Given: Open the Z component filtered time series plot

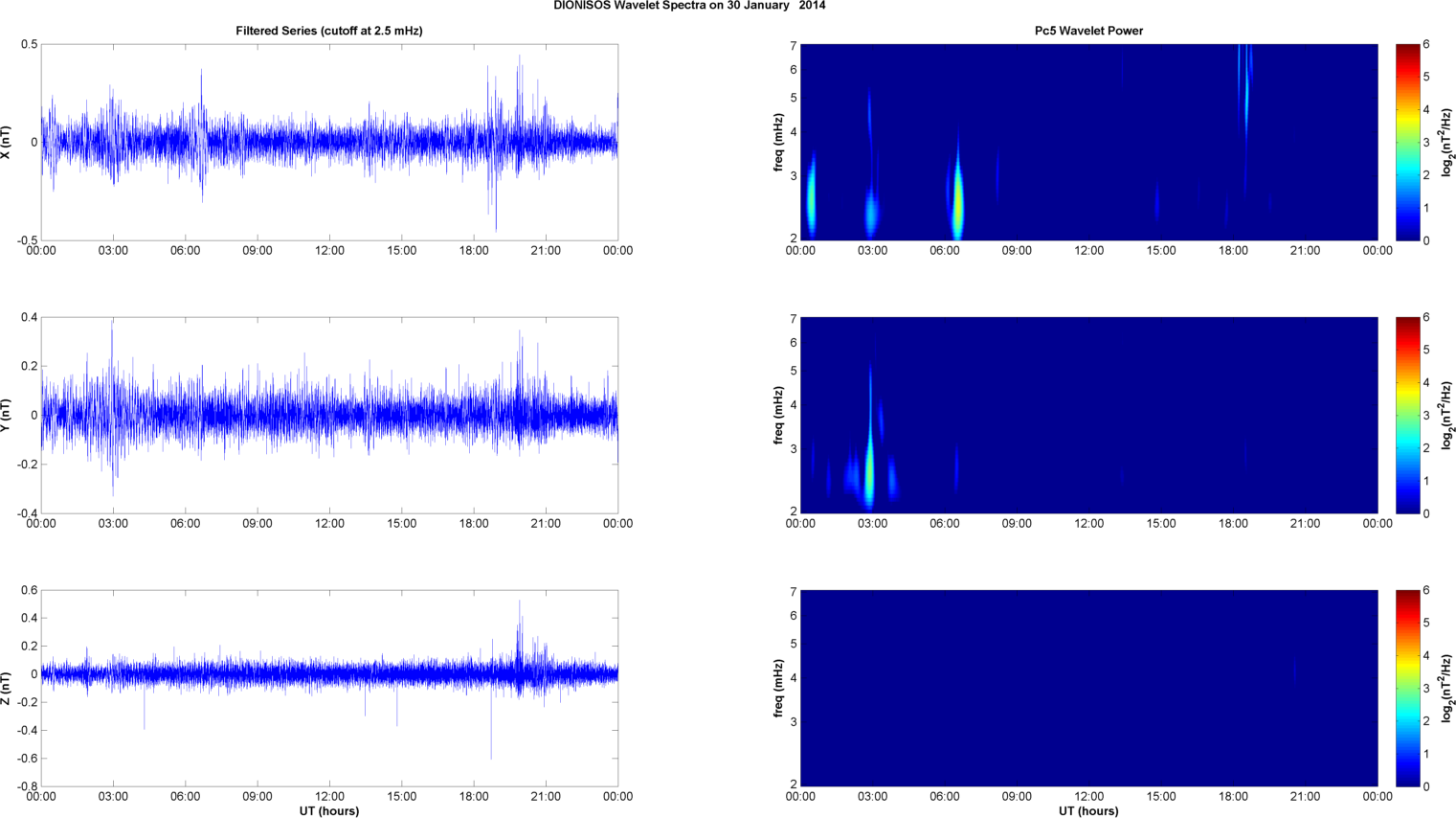Looking at the screenshot, I should click(329, 688).
